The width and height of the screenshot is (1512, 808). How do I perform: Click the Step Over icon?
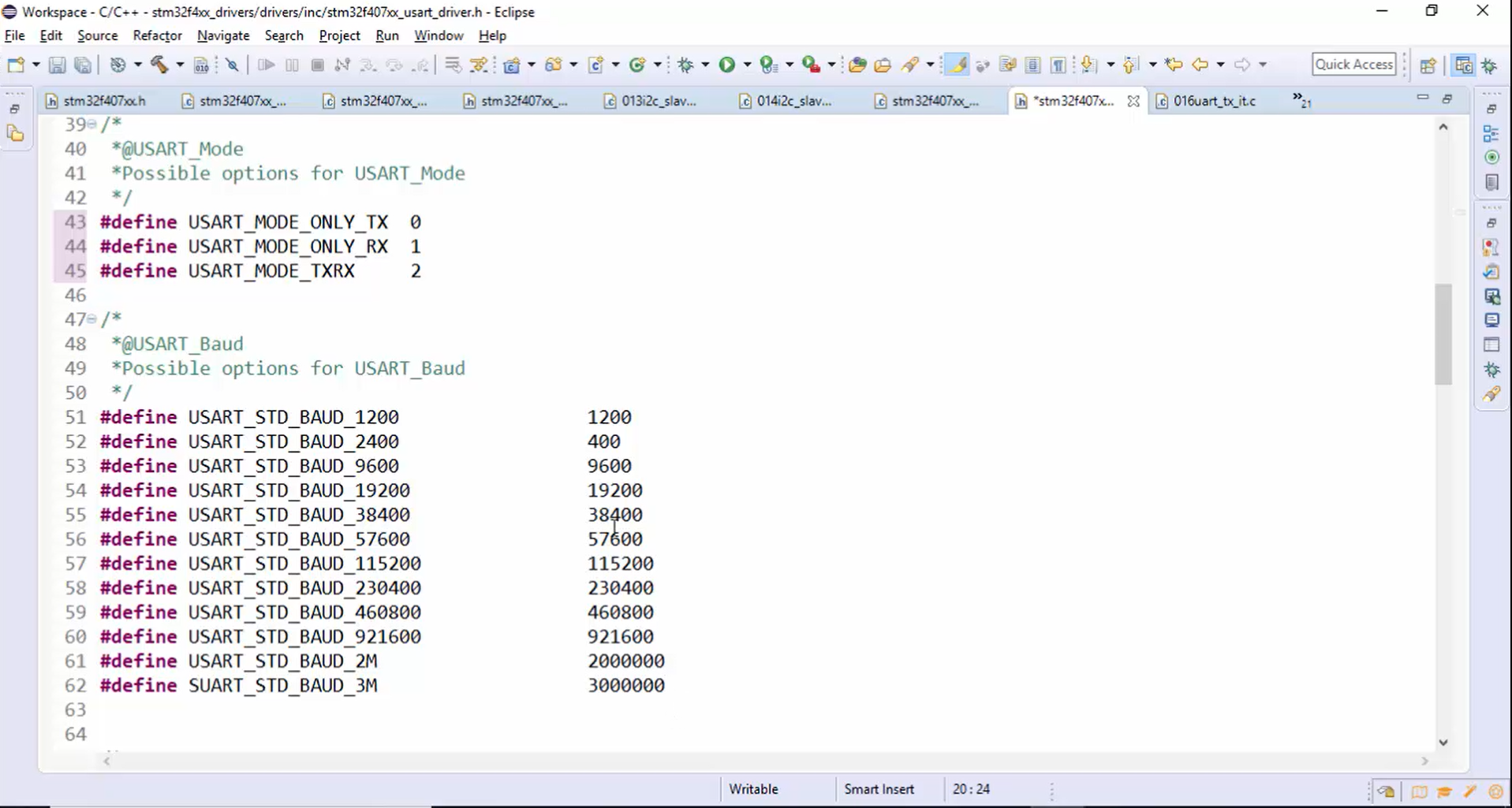(x=394, y=65)
